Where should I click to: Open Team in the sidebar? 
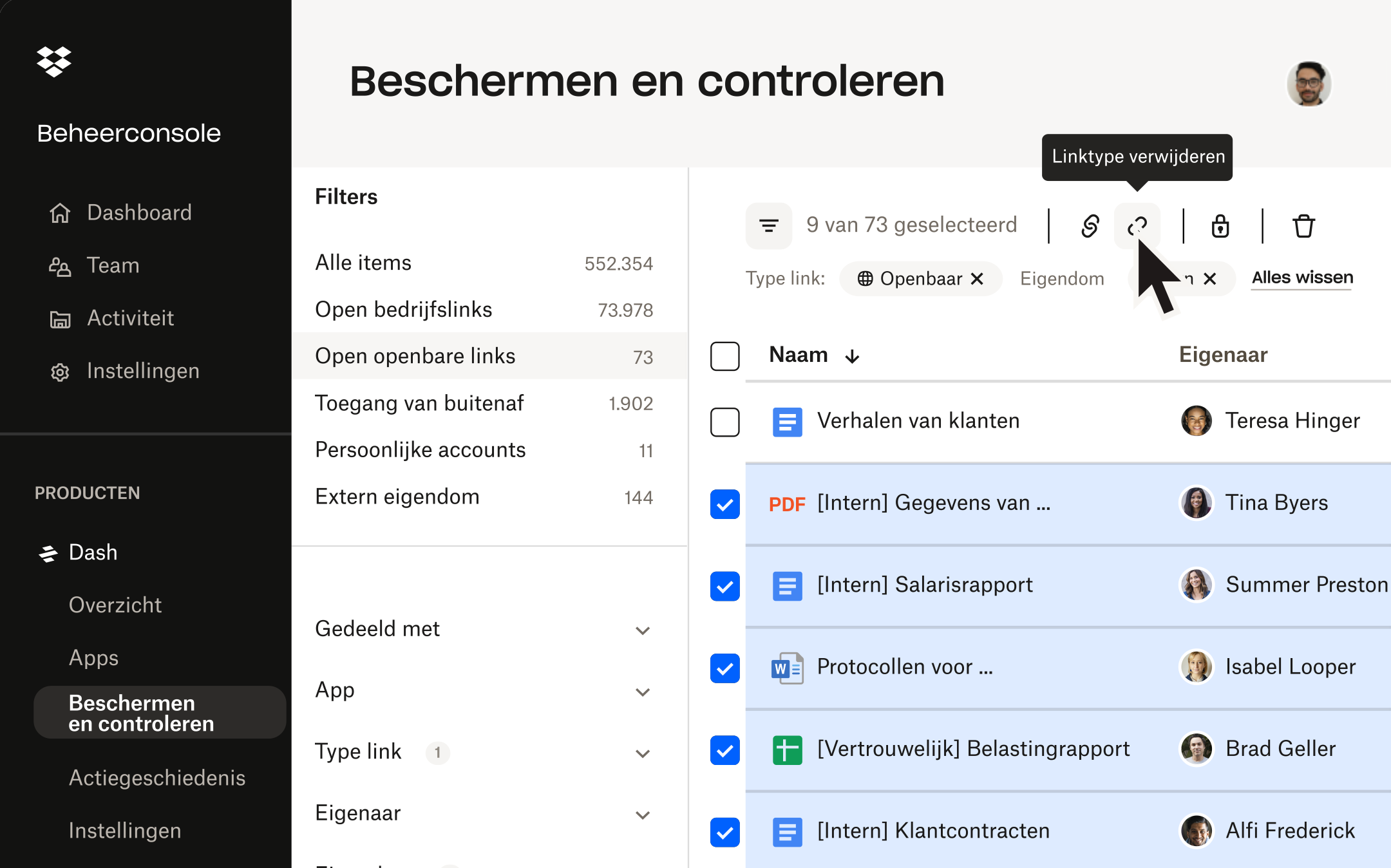113,265
